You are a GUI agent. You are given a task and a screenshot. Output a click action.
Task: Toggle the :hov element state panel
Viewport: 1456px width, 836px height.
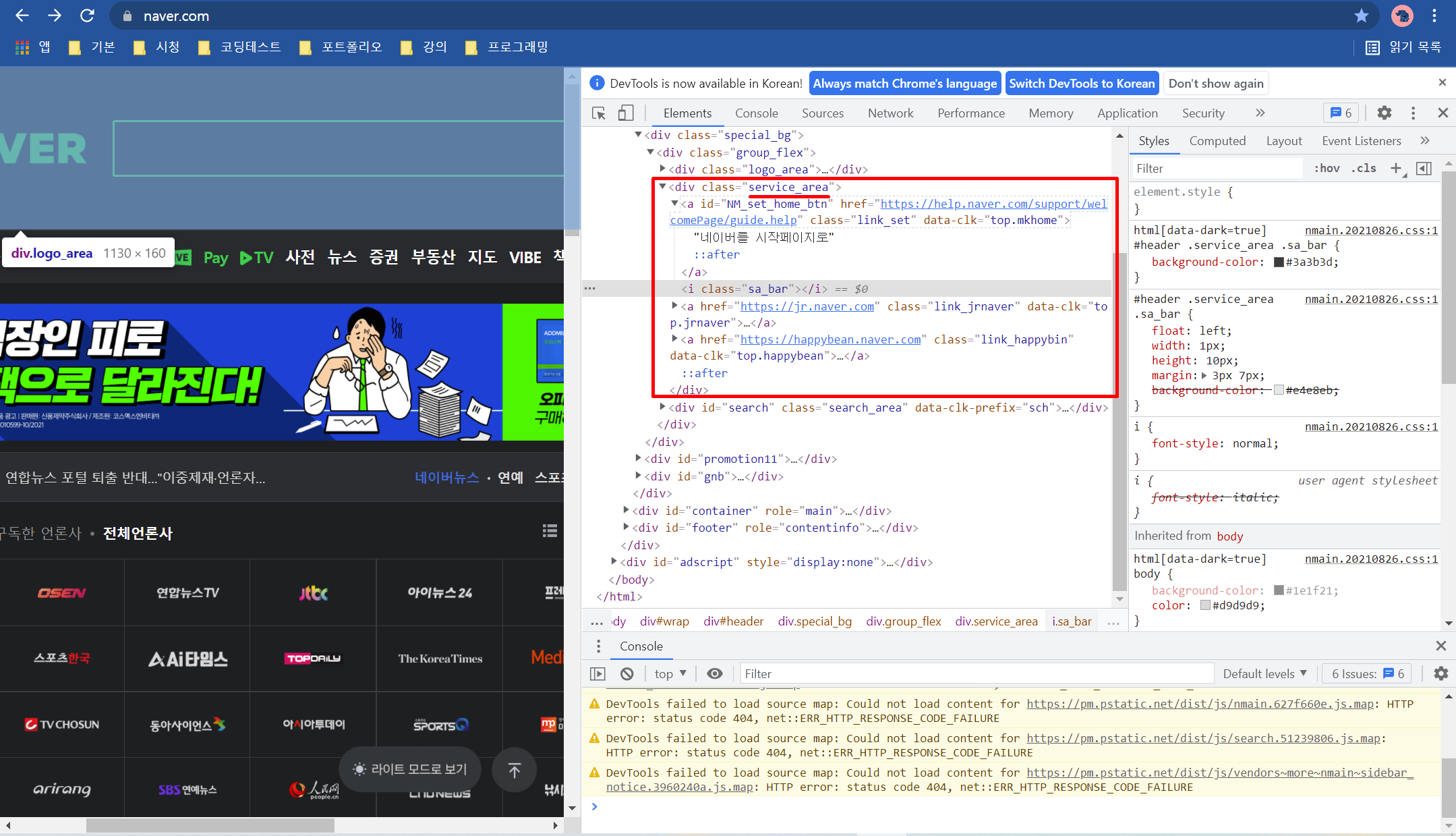coord(1327,169)
